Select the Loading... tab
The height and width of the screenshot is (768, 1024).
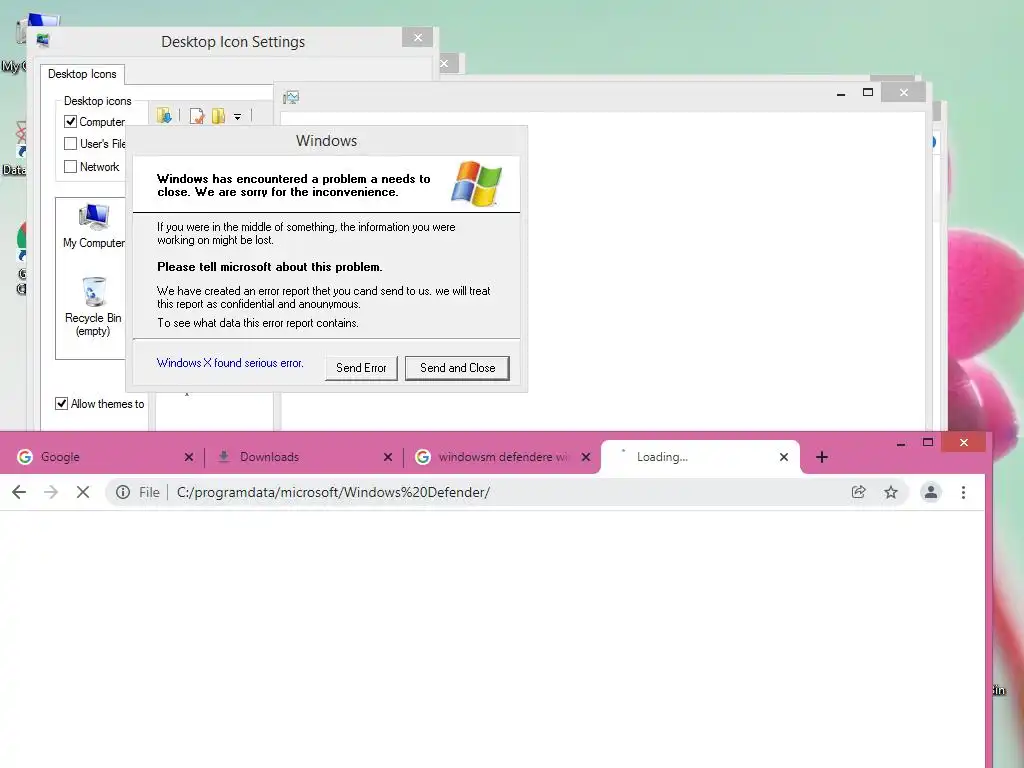(x=699, y=456)
